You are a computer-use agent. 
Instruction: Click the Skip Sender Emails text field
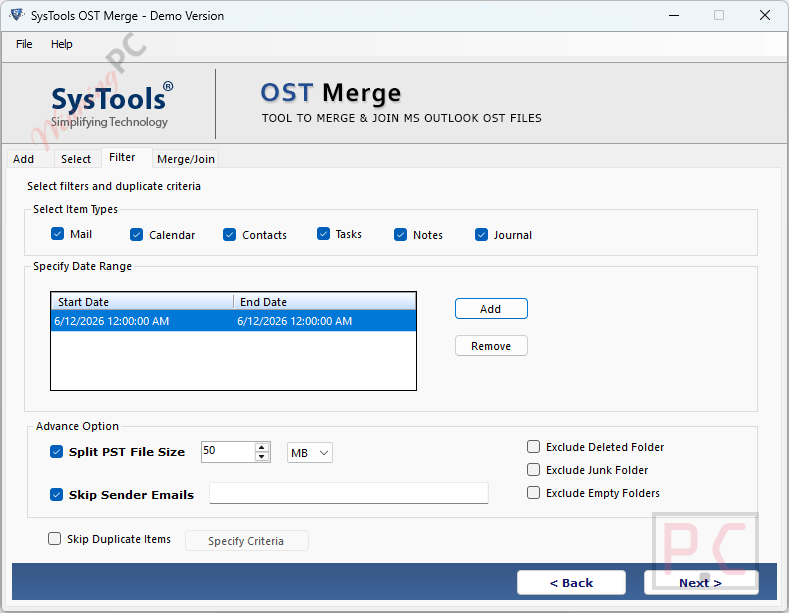point(349,493)
